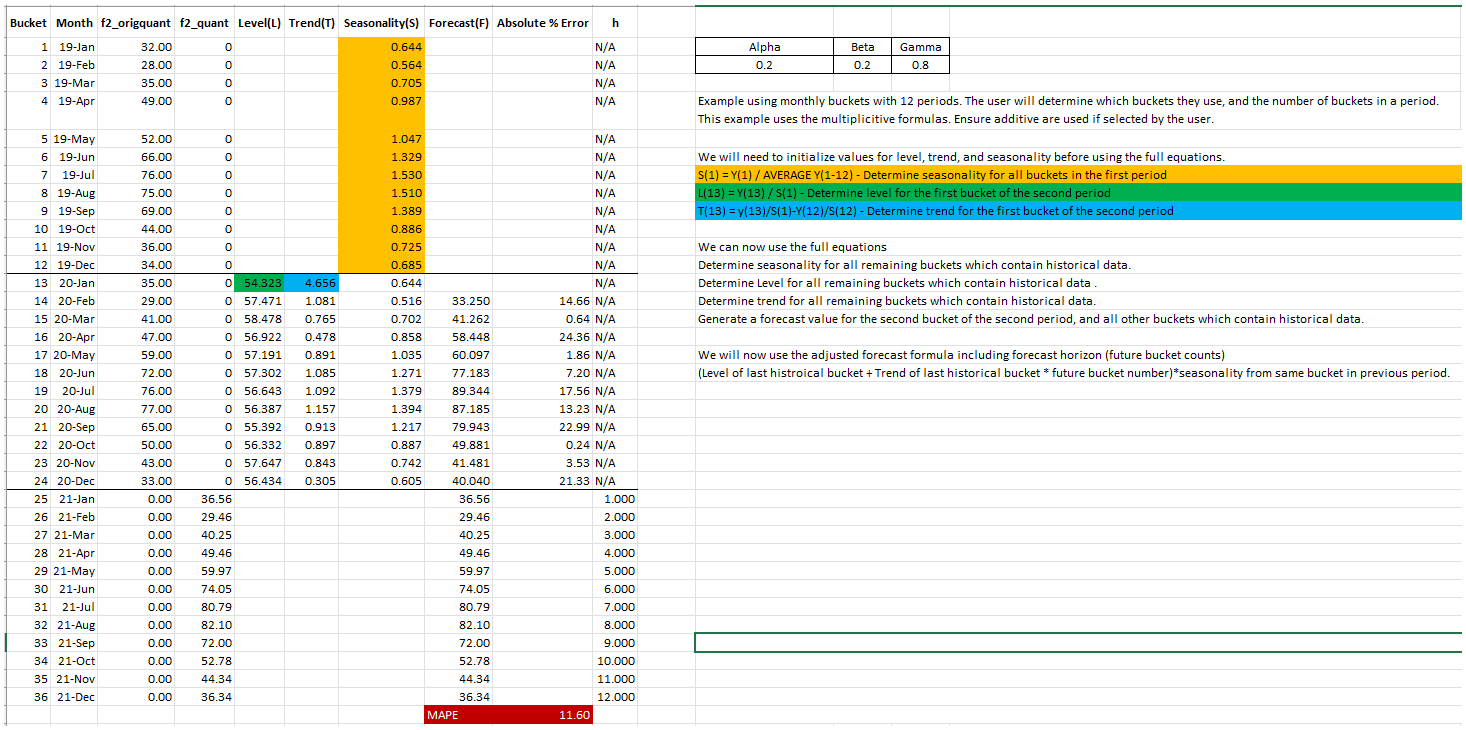Click the 19-Dec month cell
1466x730 pixels.
pos(75,265)
